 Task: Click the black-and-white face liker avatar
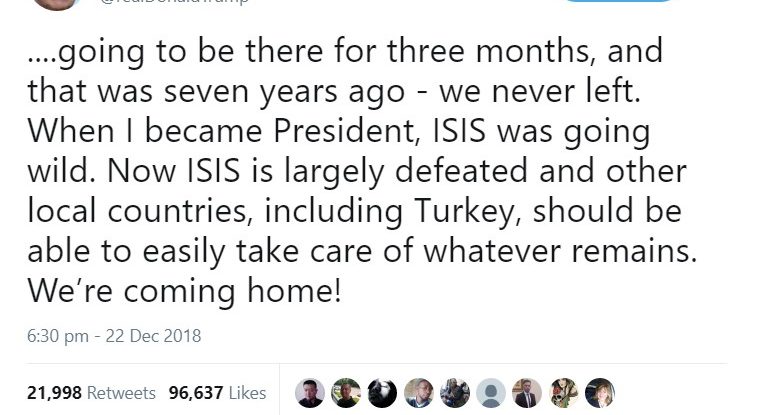pos(383,391)
